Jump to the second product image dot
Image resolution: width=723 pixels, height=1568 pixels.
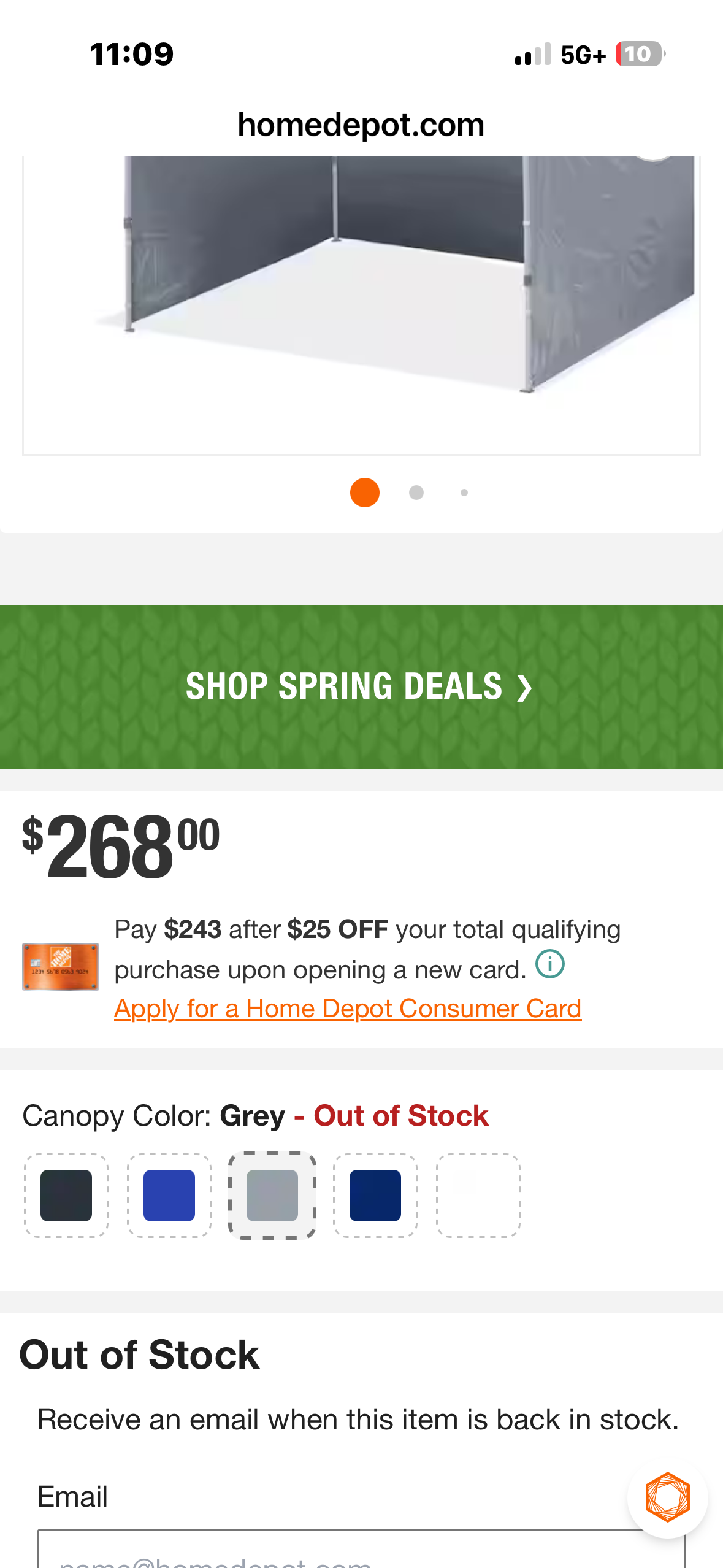coord(416,493)
